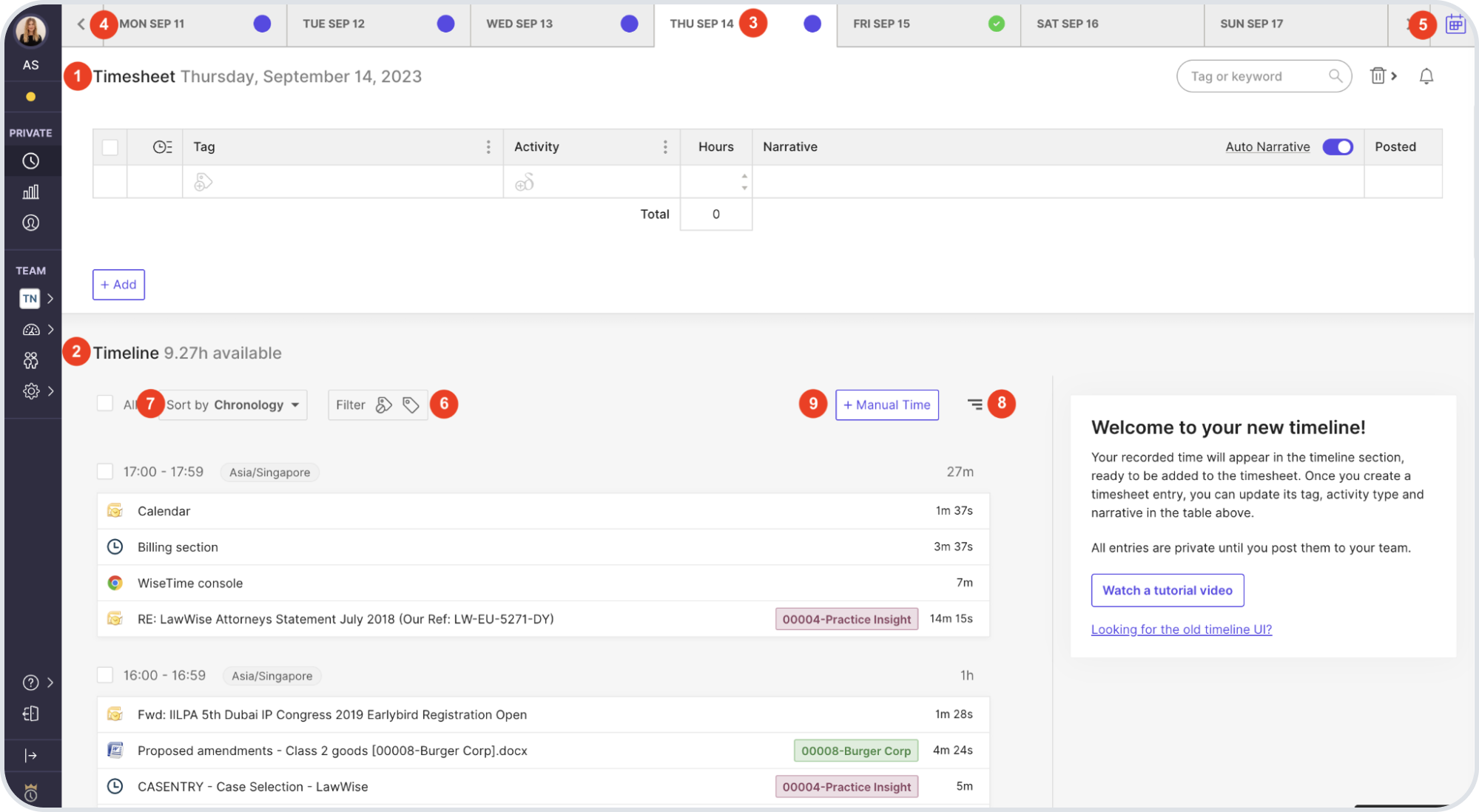Disable the Auto Narrative toggle
The width and height of the screenshot is (1479, 812).
coord(1337,146)
